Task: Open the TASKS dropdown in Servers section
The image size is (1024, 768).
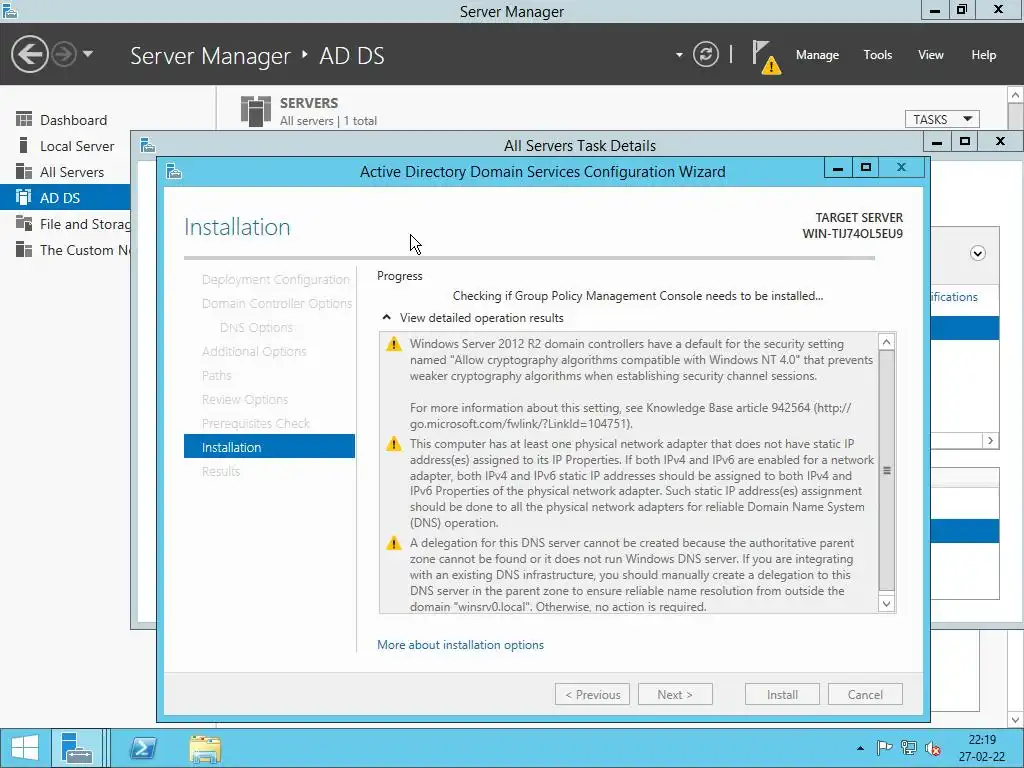Action: [942, 120]
